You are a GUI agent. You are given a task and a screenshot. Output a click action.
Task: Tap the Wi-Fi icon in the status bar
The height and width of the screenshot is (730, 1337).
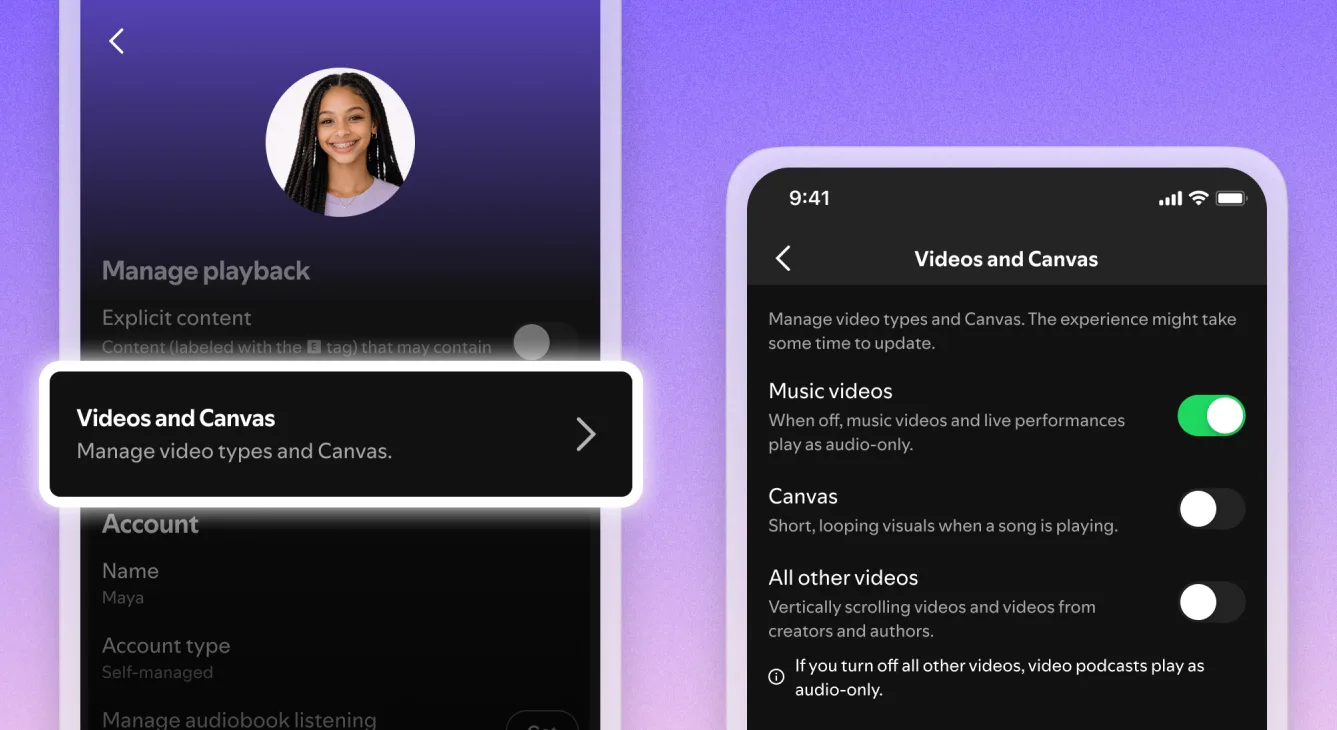(x=1198, y=198)
